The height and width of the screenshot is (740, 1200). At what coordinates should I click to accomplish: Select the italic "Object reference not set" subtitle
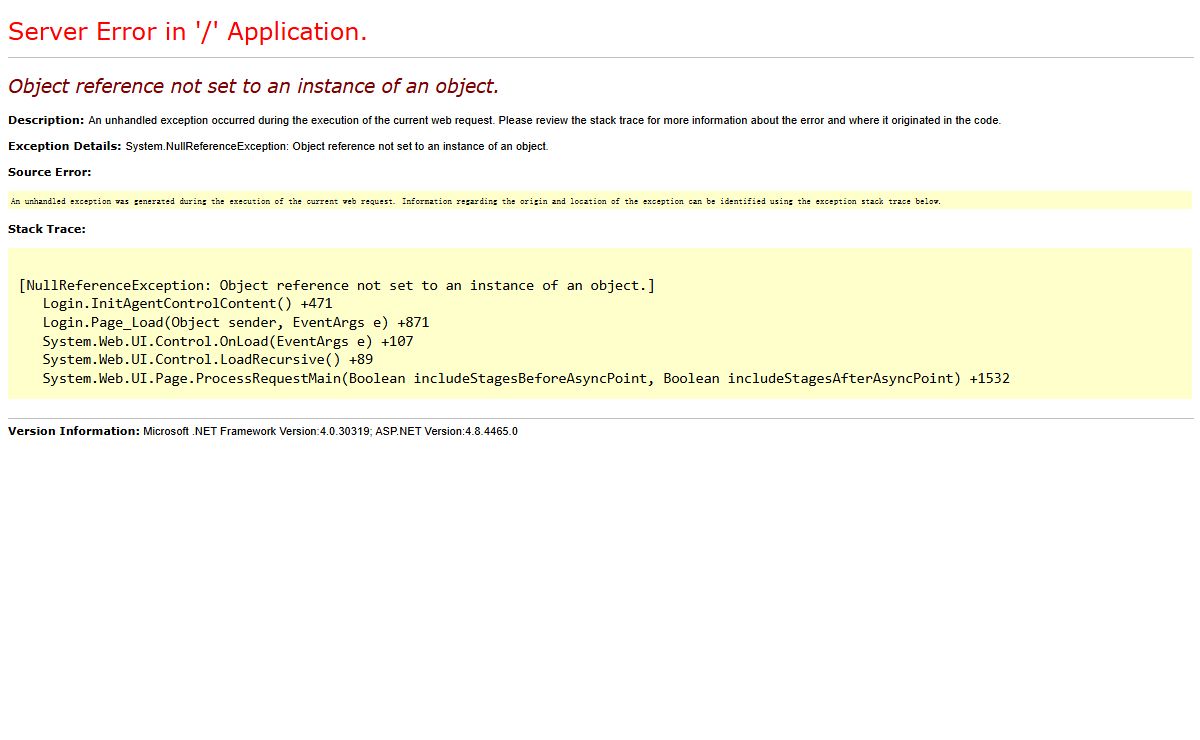pos(253,87)
